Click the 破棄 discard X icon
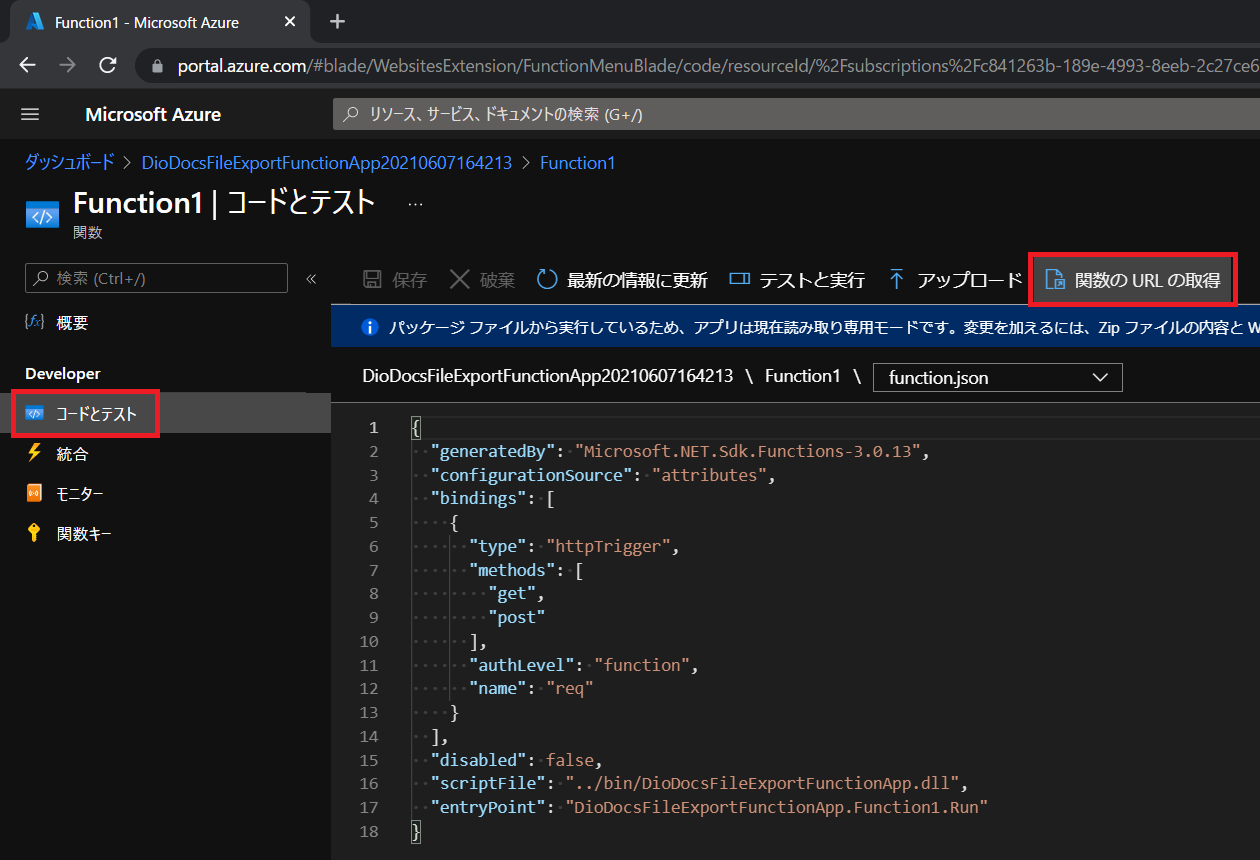 [x=460, y=280]
